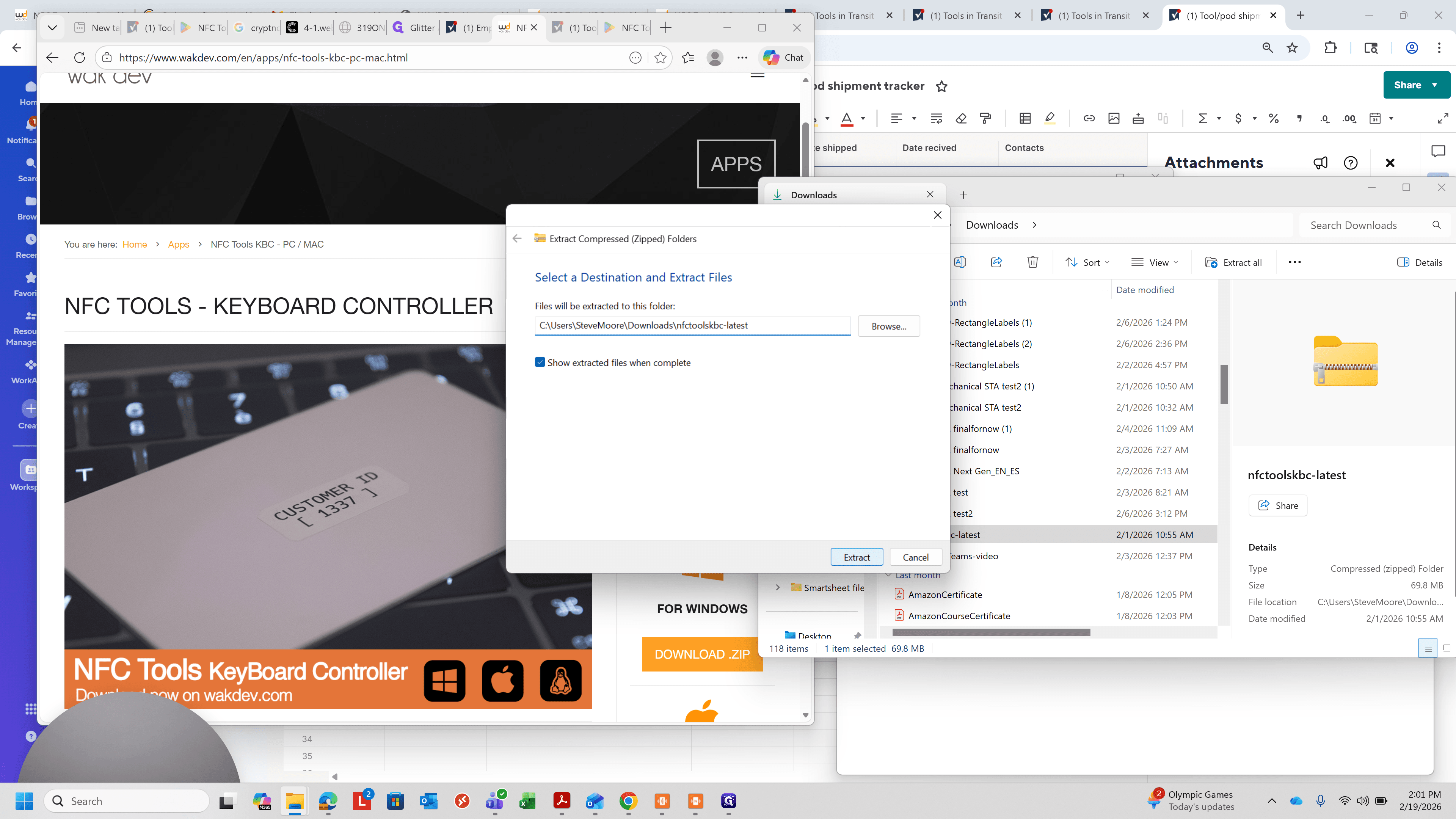Click Share button for nfctoolskbc-latest

click(1278, 505)
